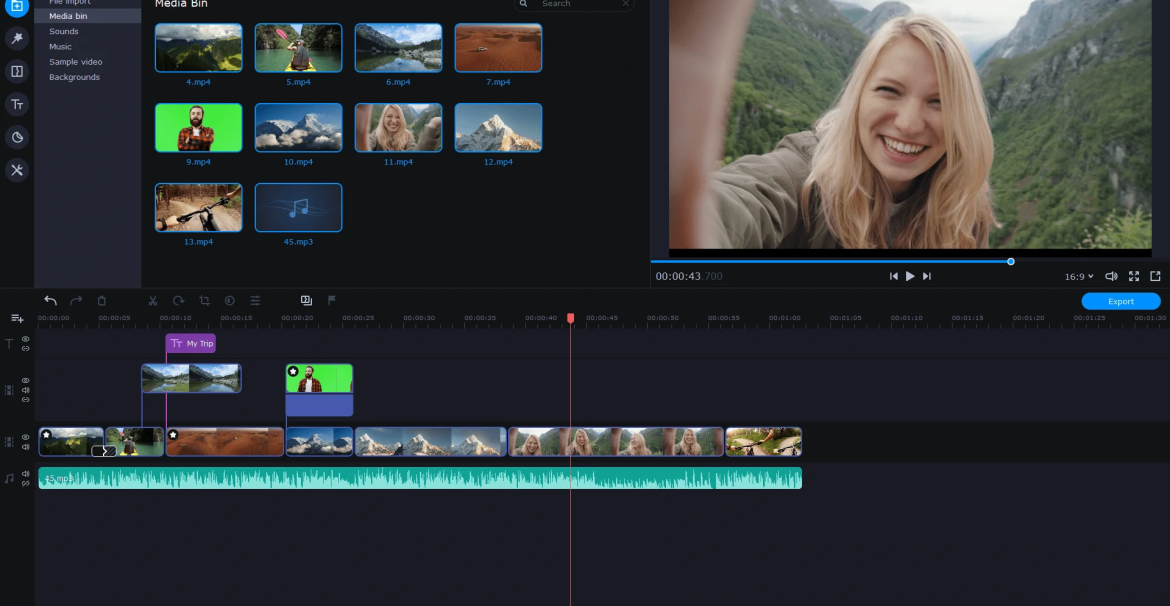Select the 13.mp4 biking thumbnail
The image size is (1170, 606).
pyautogui.click(x=198, y=207)
